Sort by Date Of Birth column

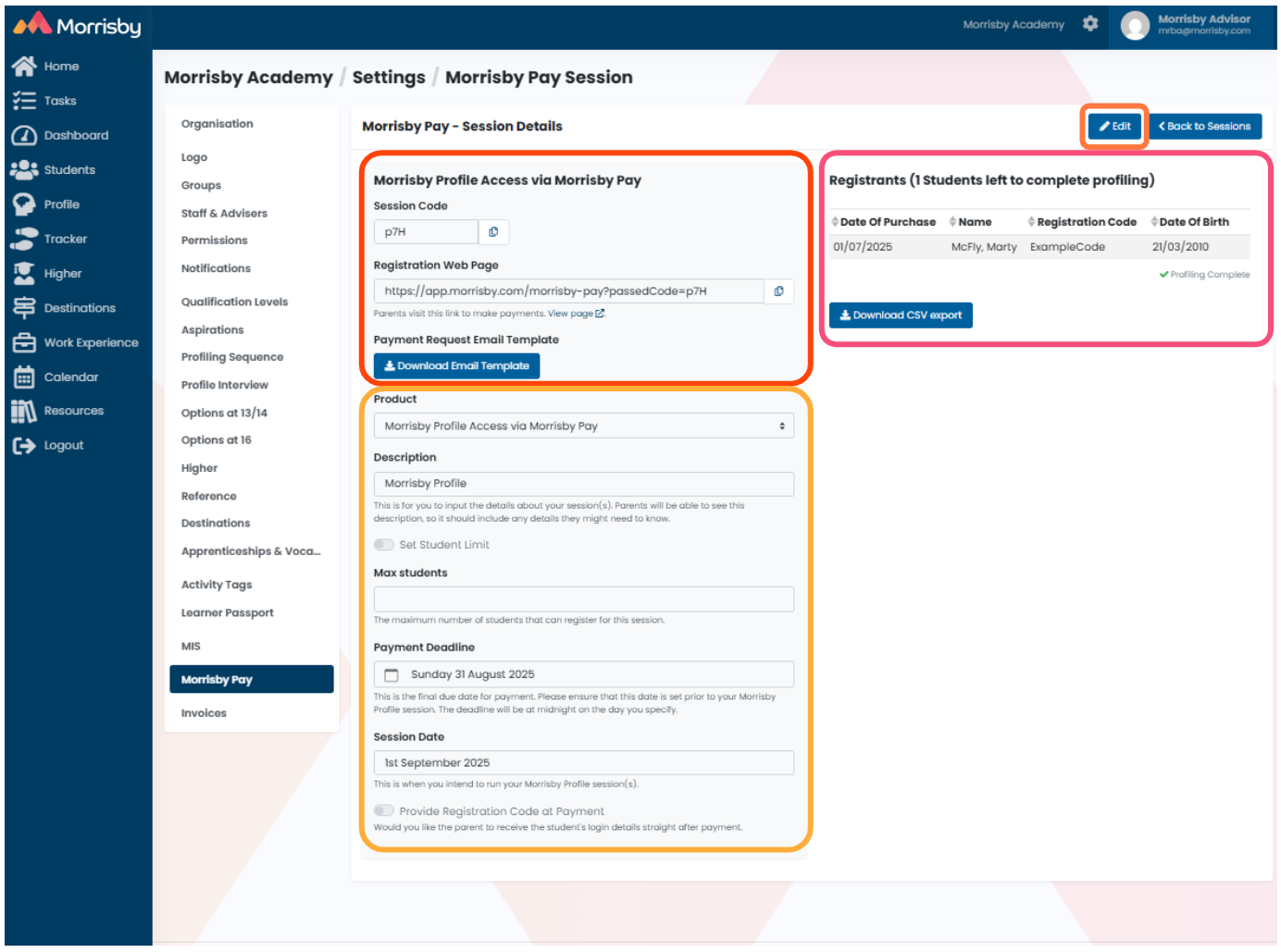(x=1190, y=222)
